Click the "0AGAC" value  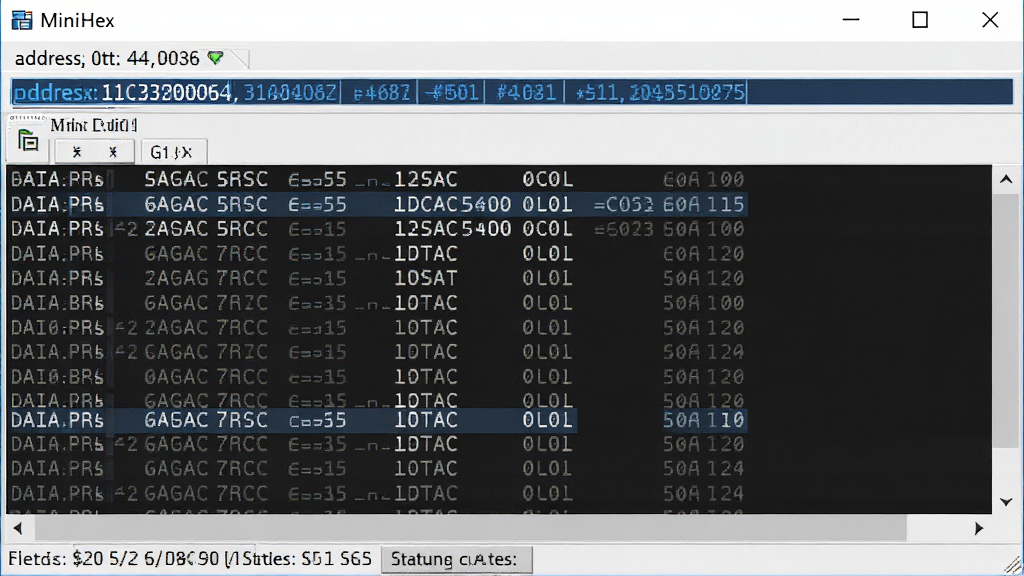tap(176, 377)
